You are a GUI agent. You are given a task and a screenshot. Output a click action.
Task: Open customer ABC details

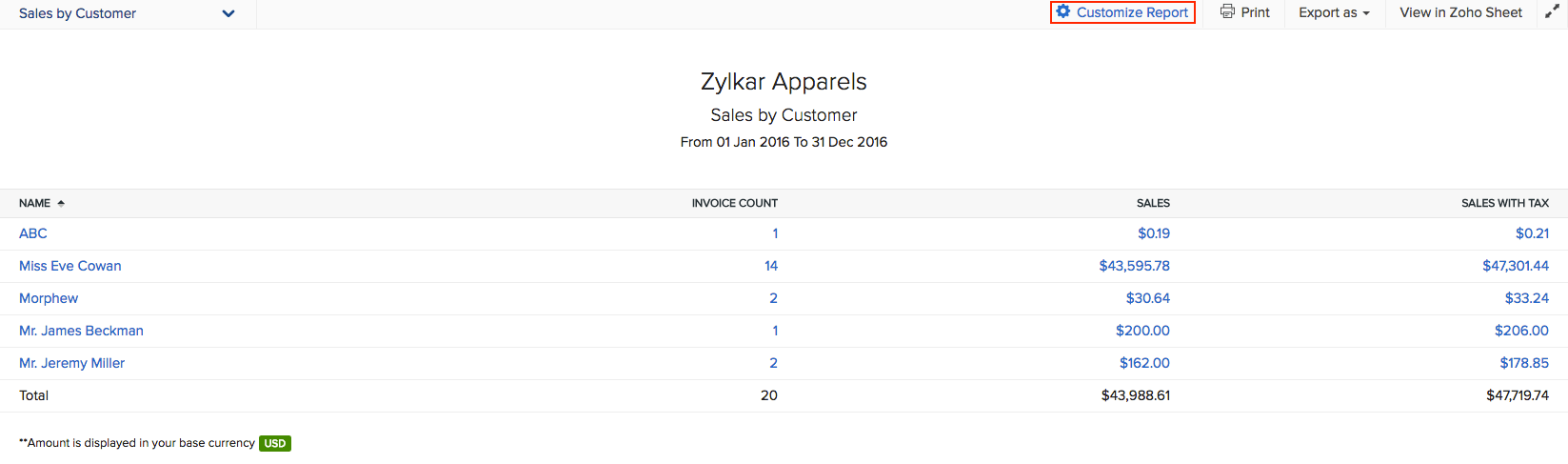click(x=33, y=233)
